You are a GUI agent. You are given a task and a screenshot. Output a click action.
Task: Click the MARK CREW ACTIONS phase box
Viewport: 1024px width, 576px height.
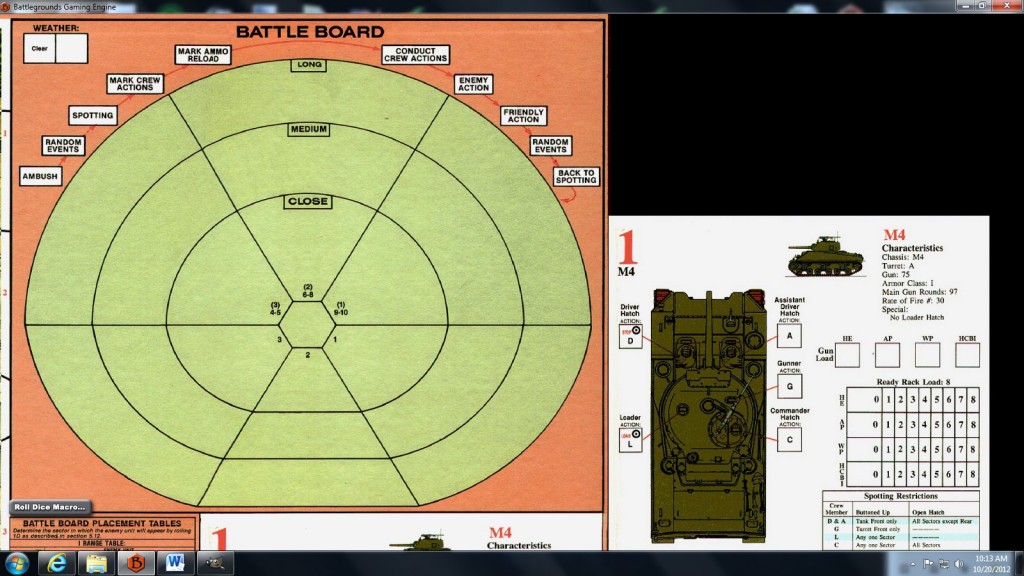[135, 84]
